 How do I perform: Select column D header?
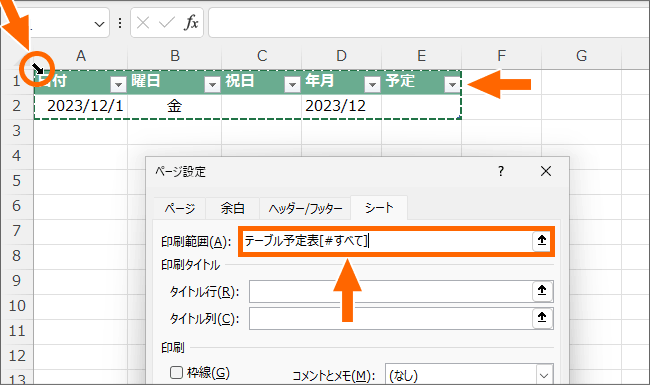coord(342,56)
